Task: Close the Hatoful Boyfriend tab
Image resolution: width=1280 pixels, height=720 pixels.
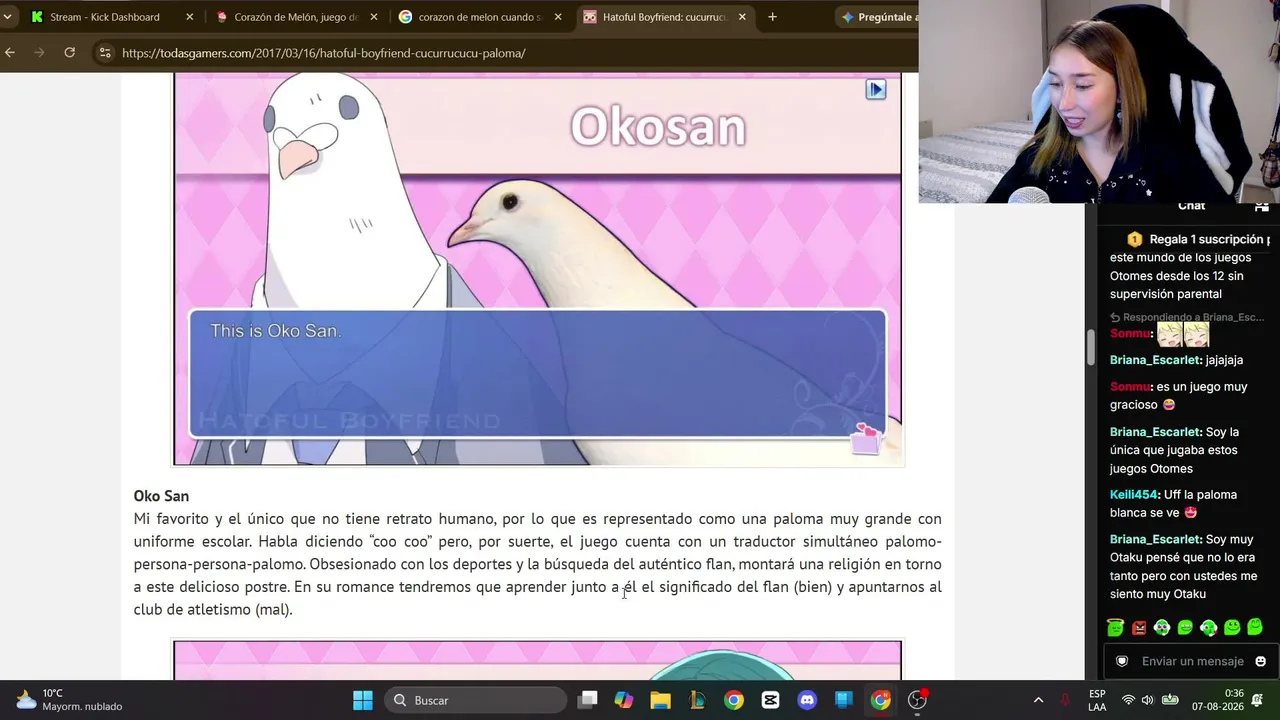Action: (742, 17)
